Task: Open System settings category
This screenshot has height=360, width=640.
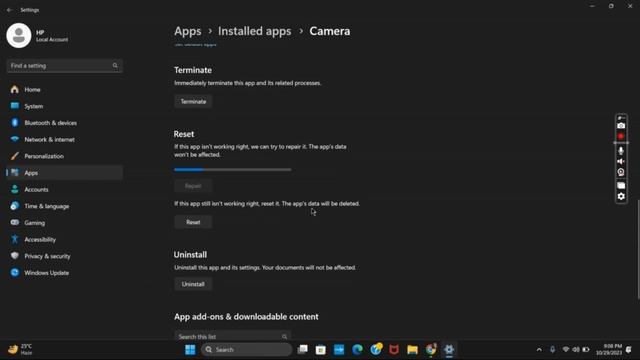Action: coord(64,106)
